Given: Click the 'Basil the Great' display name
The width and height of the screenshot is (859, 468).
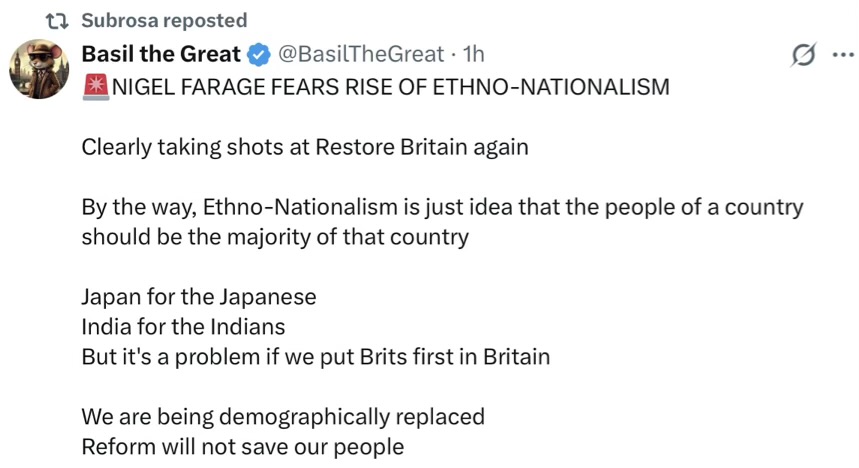Looking at the screenshot, I should click(161, 54).
